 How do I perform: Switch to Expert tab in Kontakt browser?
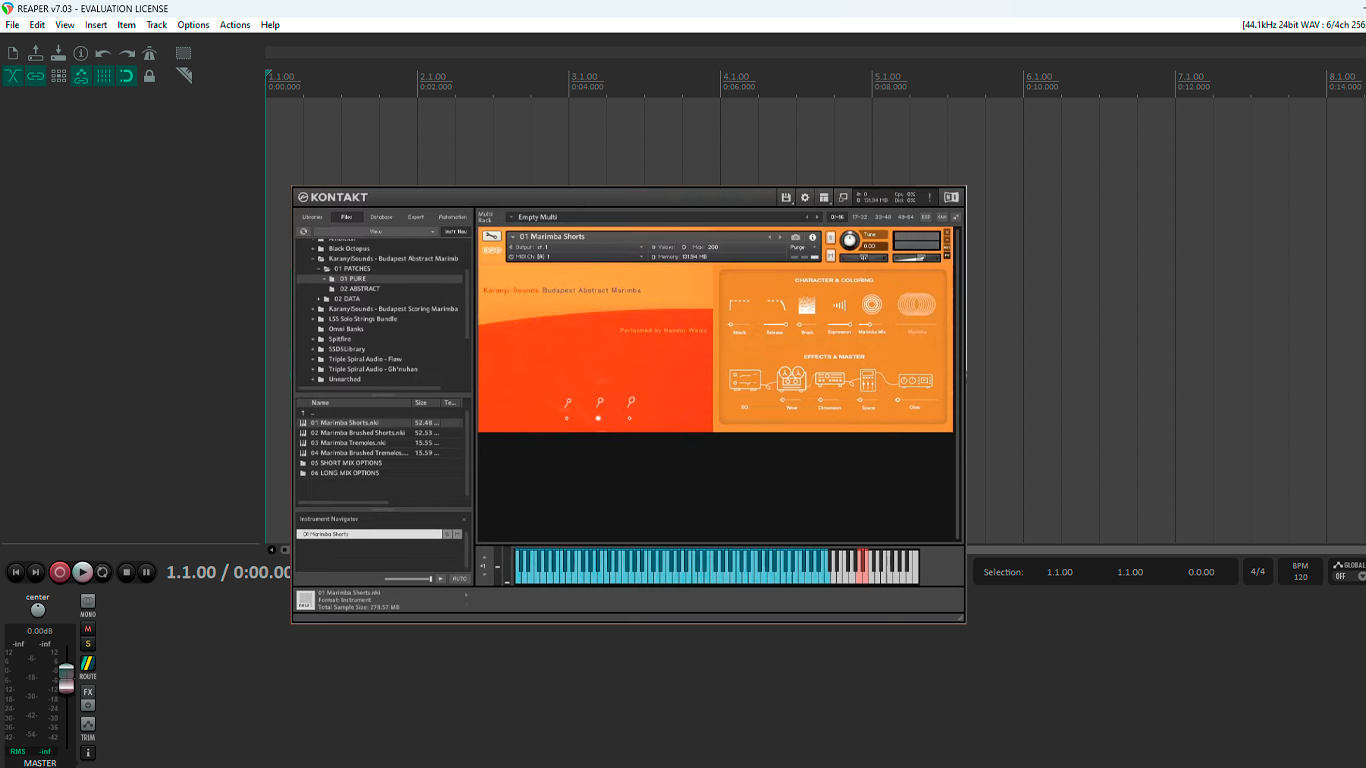416,217
